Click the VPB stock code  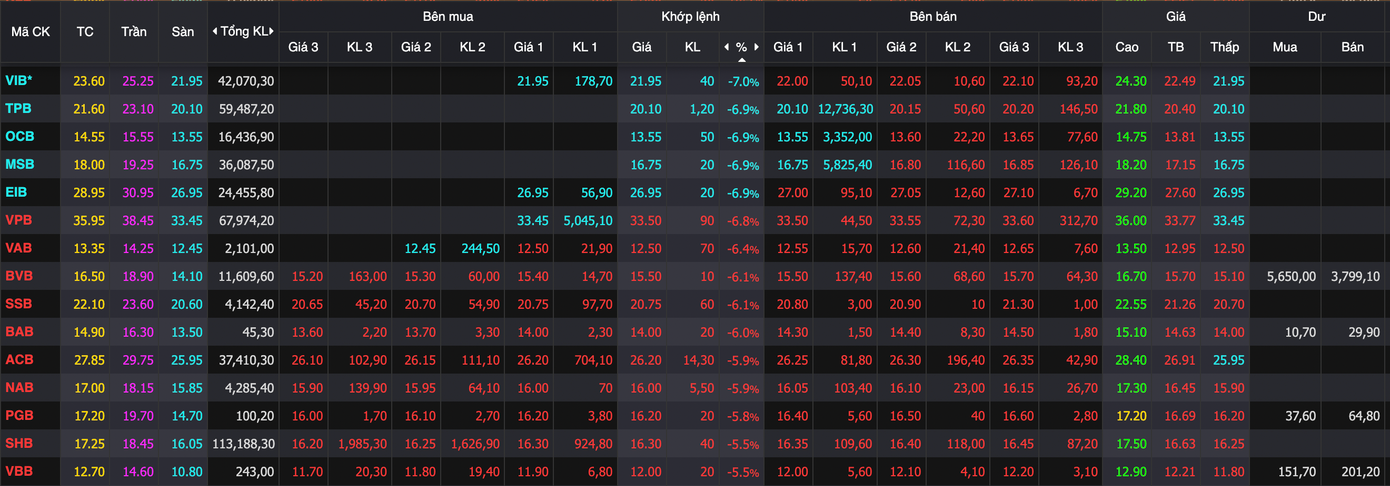point(19,220)
